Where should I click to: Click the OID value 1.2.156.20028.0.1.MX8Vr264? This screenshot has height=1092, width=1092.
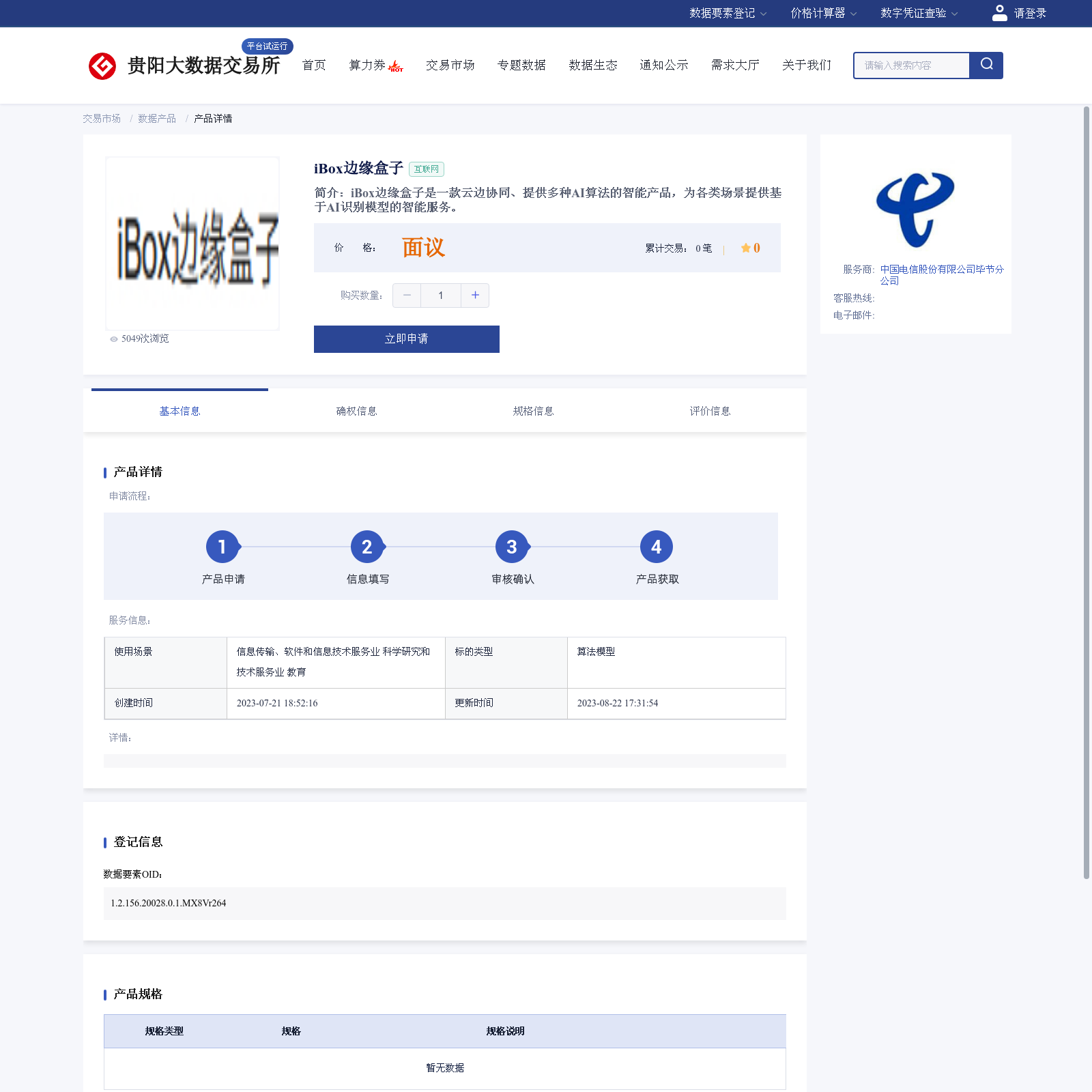pyautogui.click(x=169, y=903)
